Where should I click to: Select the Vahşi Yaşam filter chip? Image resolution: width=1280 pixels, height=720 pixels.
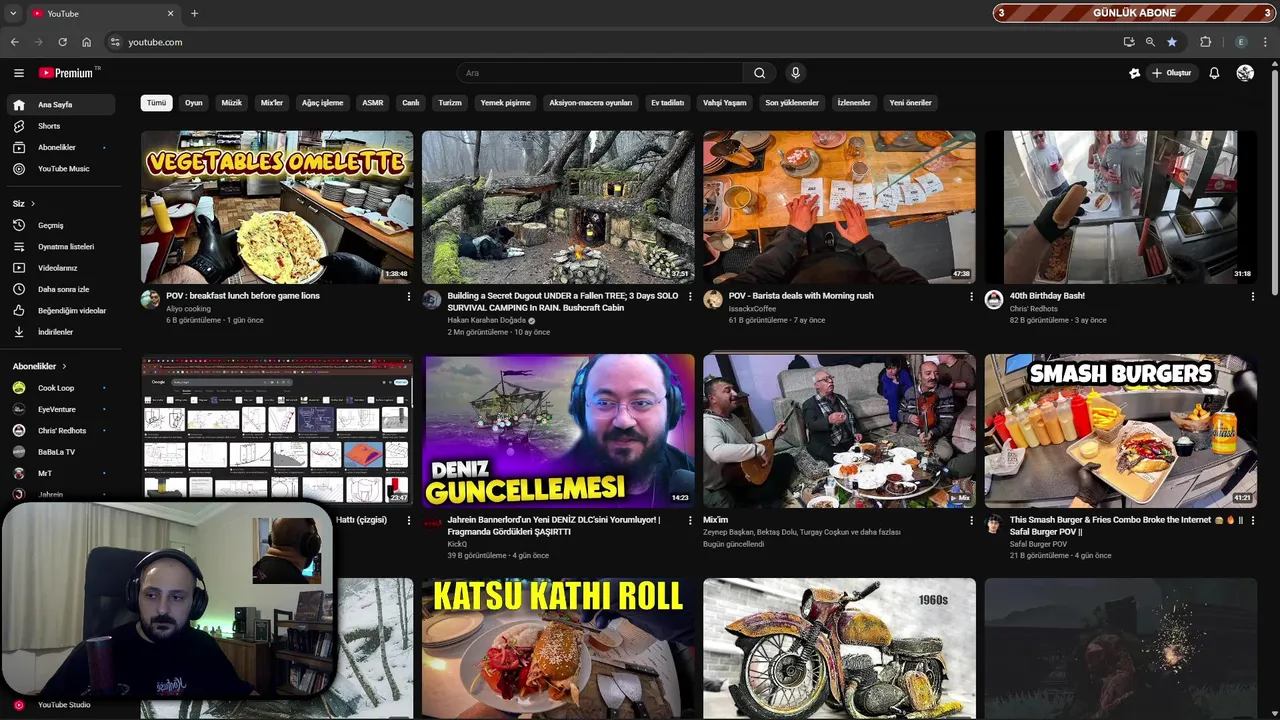(725, 103)
